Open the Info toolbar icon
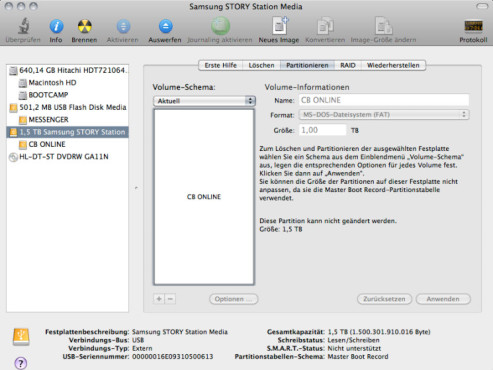Screen dimensions: 493x370 click(56, 26)
